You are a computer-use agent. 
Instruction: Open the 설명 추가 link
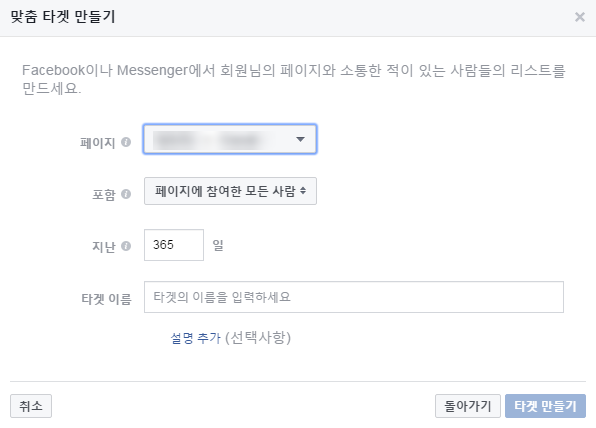coord(195,338)
